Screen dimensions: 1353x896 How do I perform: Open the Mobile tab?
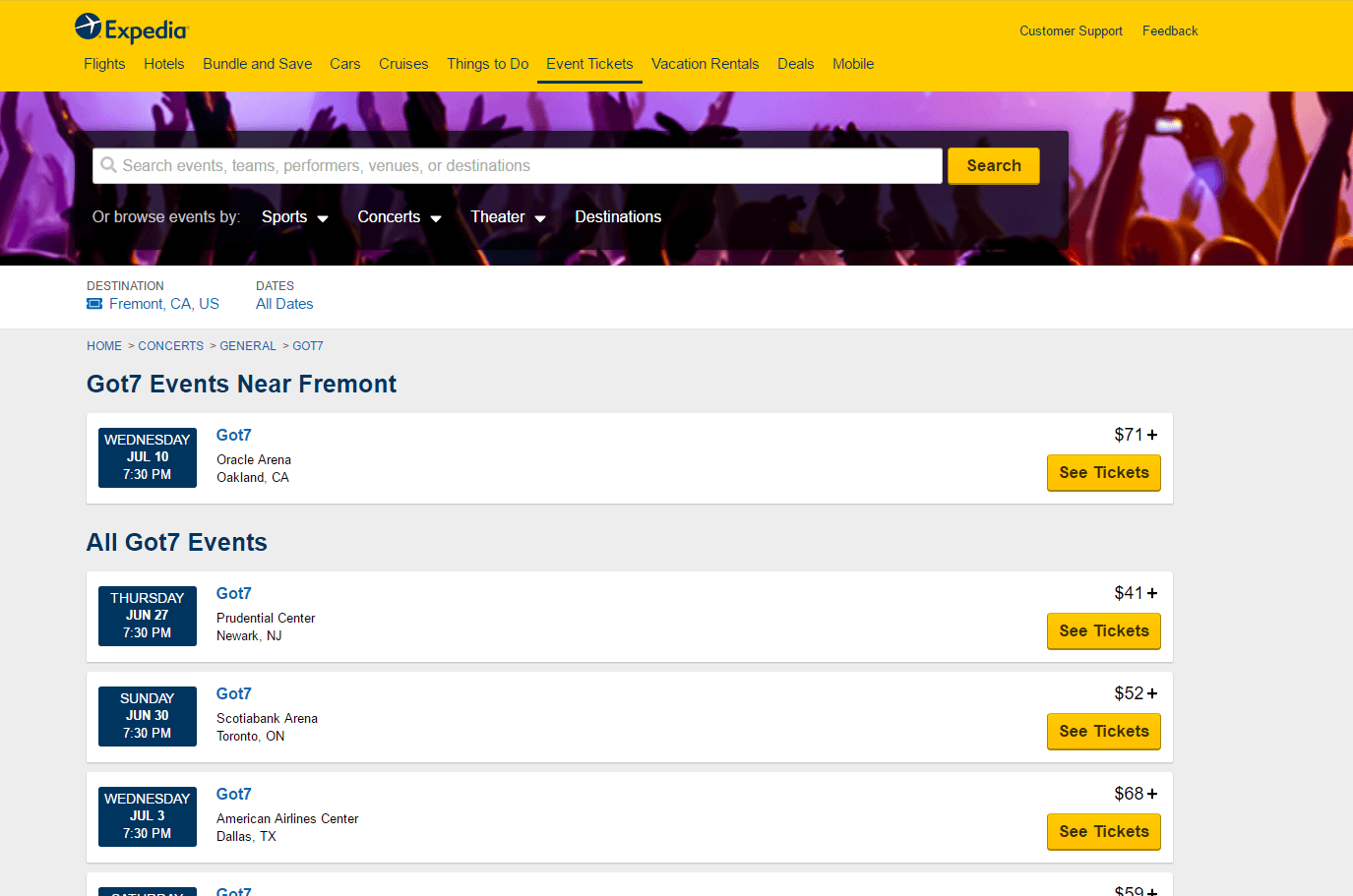(x=853, y=64)
